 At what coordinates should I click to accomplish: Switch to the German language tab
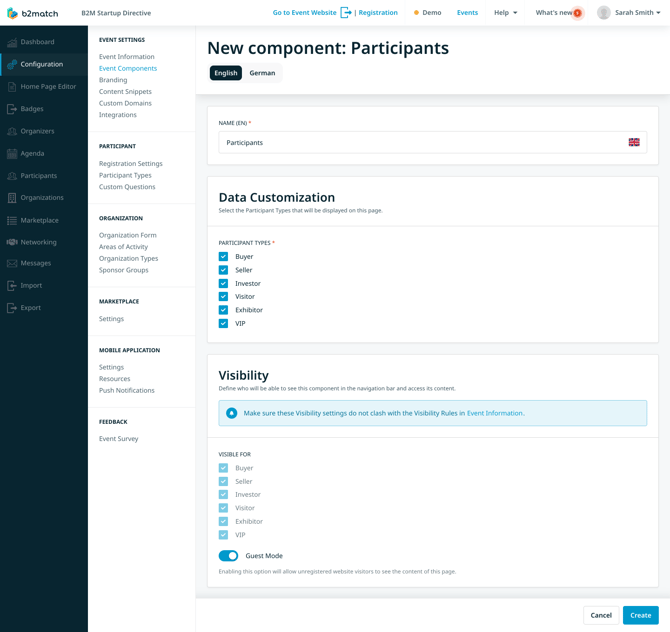coord(262,73)
